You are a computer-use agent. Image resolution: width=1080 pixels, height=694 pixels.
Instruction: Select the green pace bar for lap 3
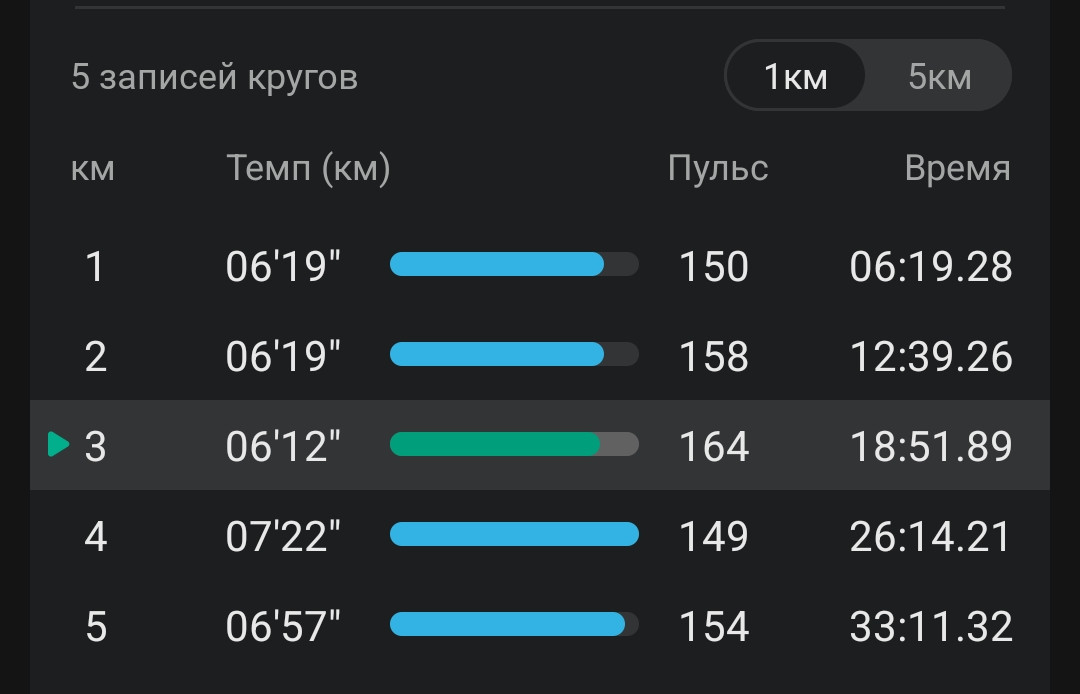(x=514, y=444)
